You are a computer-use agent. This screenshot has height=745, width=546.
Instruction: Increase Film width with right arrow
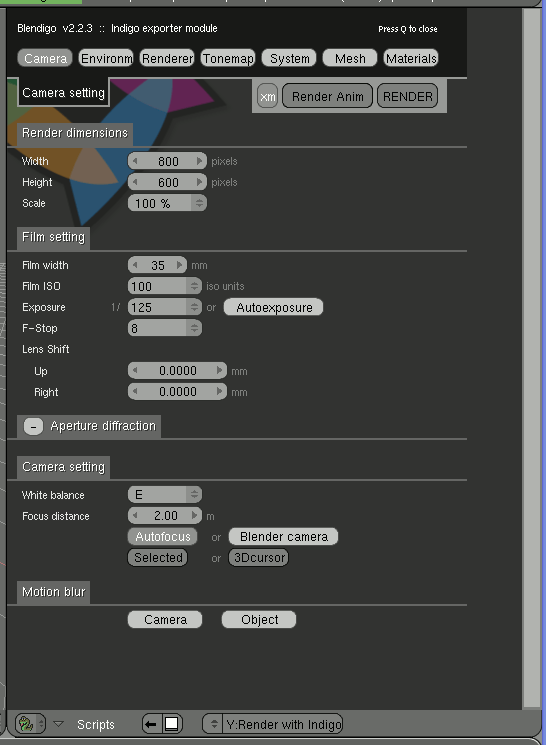tap(180, 265)
